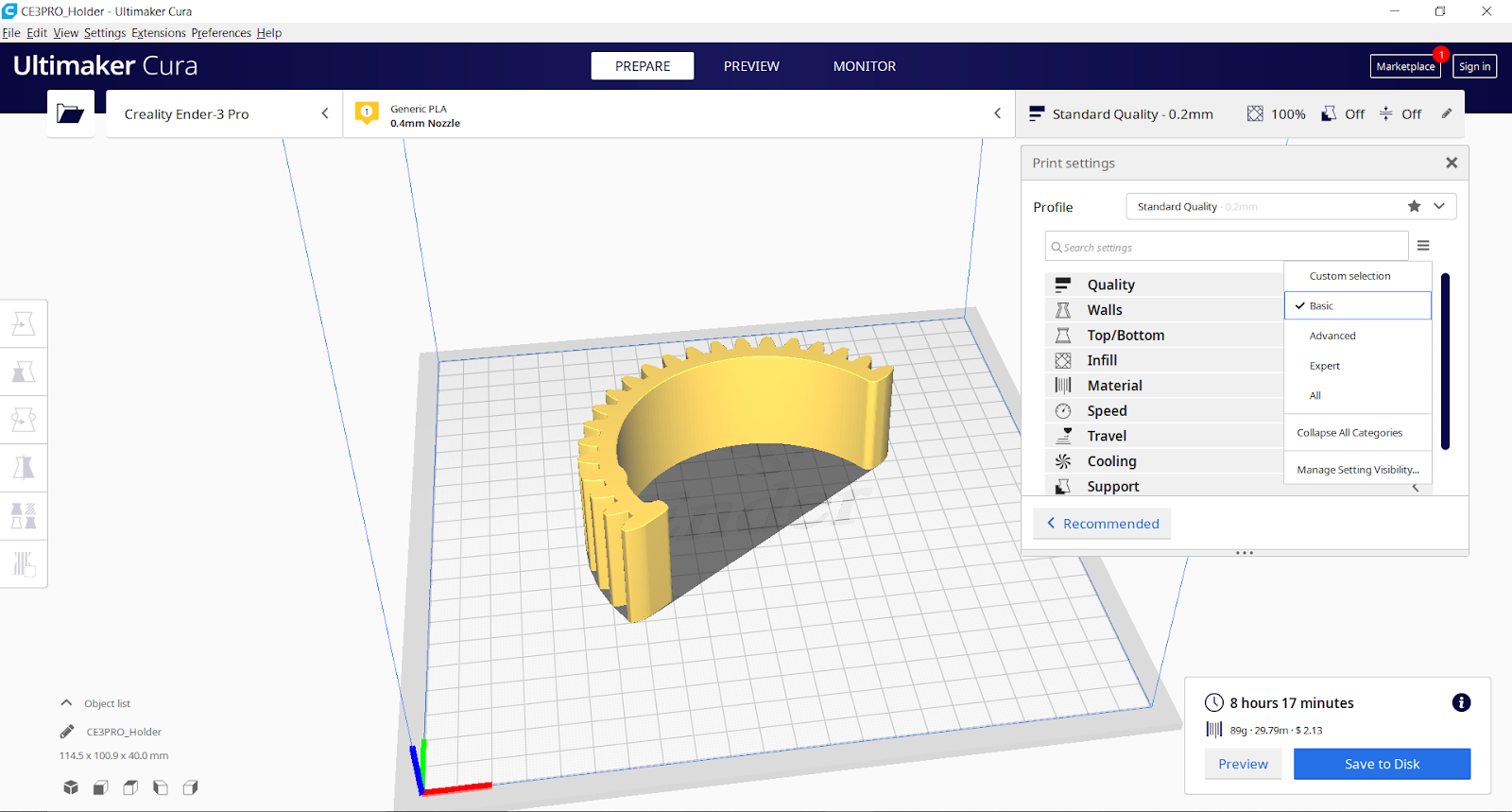
Task: Expand the Infill settings category
Action: [x=1164, y=360]
